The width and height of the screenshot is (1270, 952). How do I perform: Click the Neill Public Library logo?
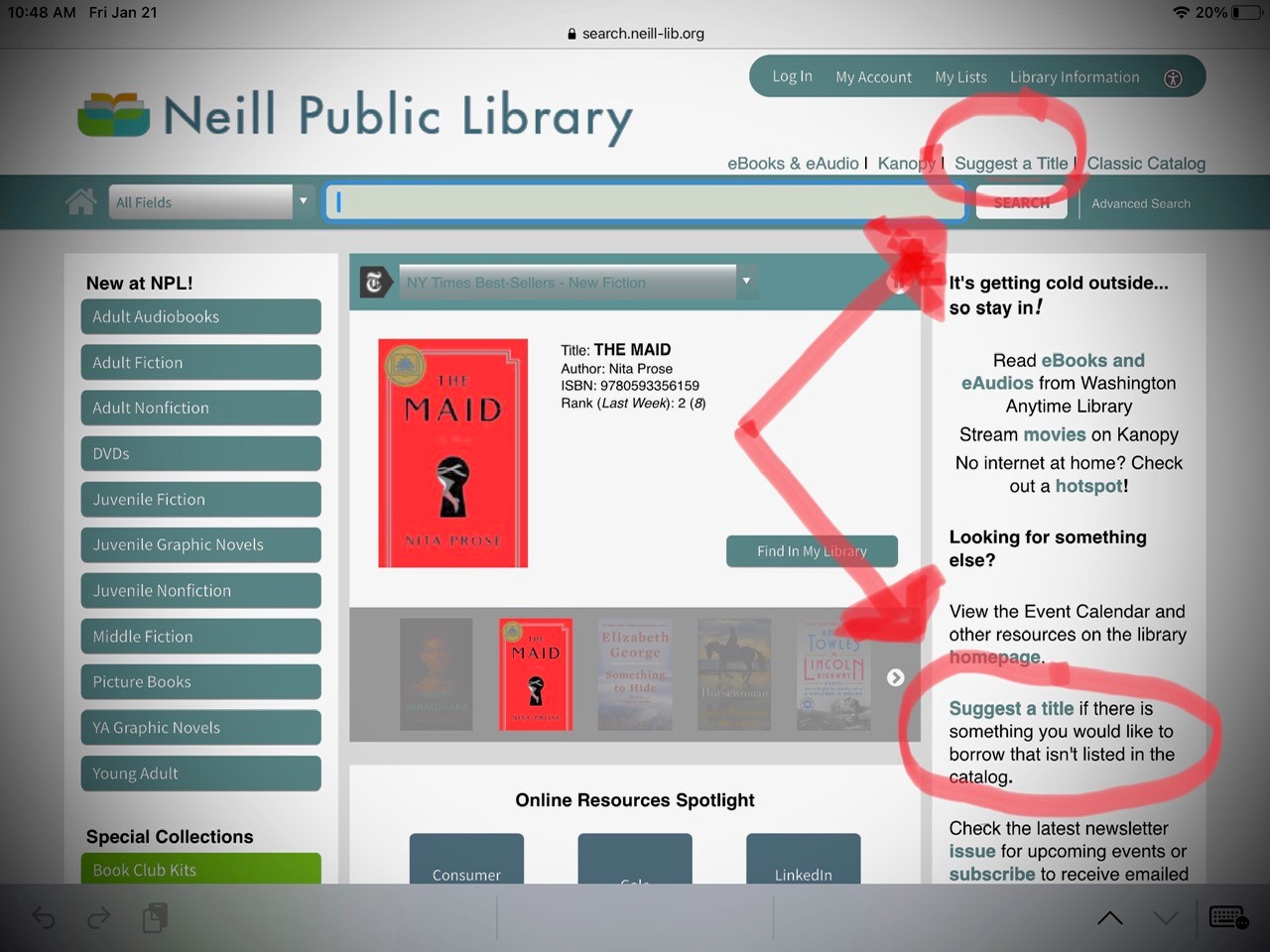tap(355, 116)
